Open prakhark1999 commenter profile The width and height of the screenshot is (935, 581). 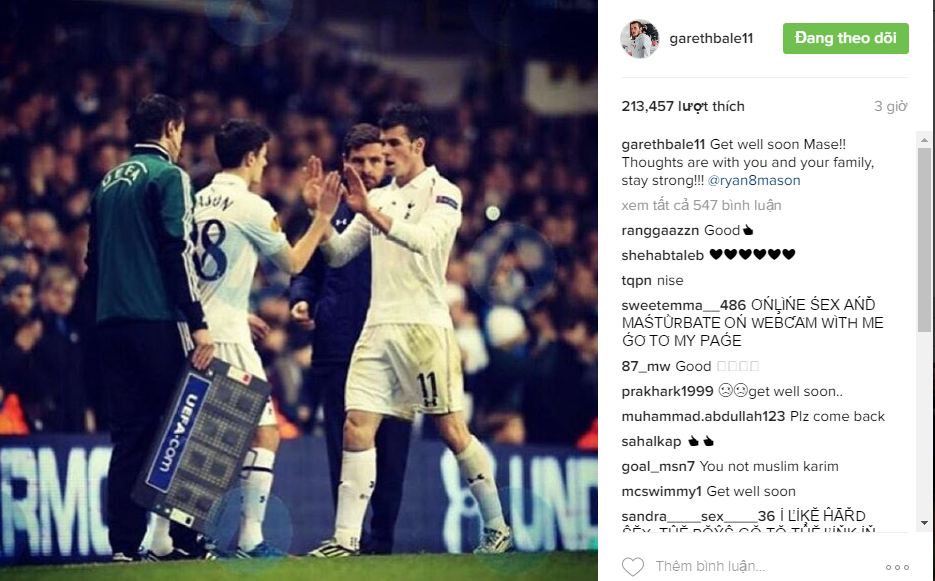pos(667,391)
